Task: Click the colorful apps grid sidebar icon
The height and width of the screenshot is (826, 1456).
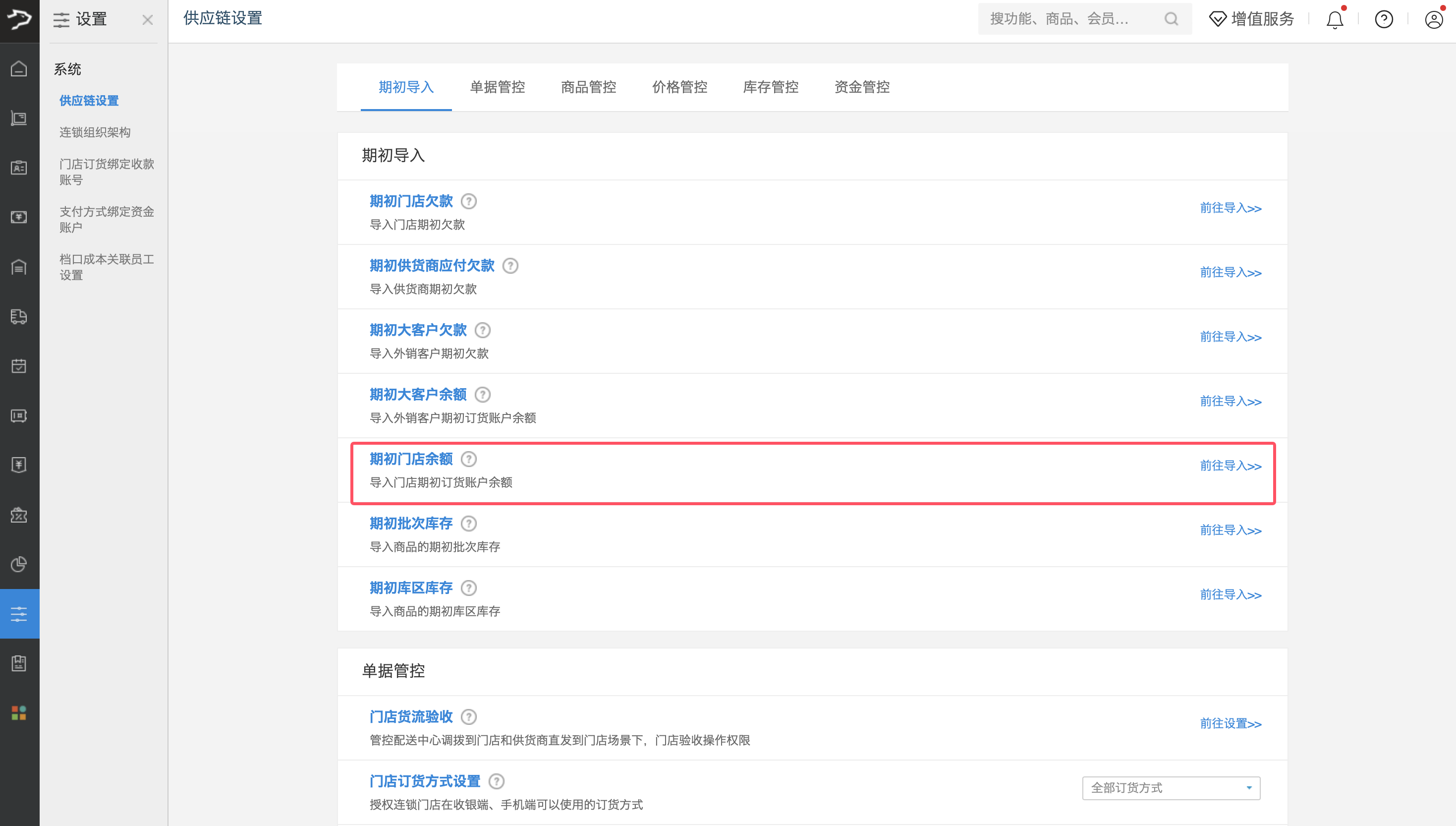Action: click(x=19, y=712)
